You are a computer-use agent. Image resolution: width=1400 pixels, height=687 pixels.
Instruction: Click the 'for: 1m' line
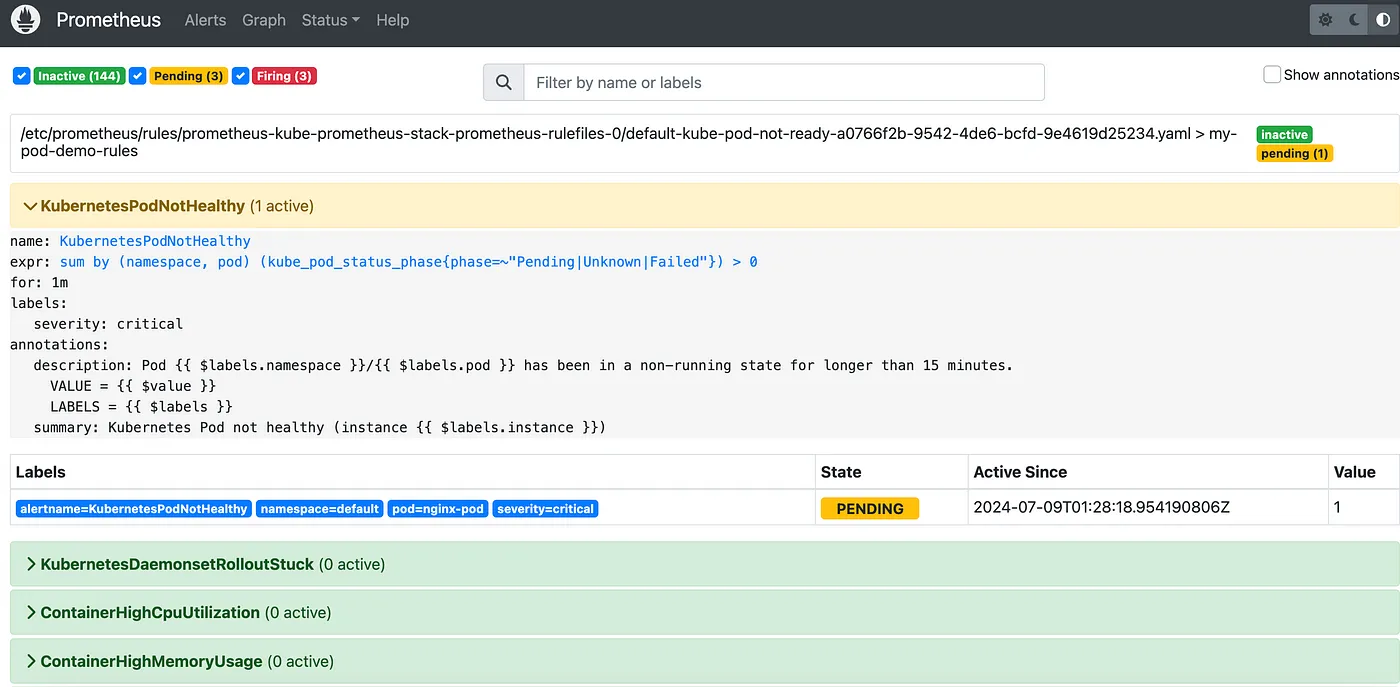(39, 283)
